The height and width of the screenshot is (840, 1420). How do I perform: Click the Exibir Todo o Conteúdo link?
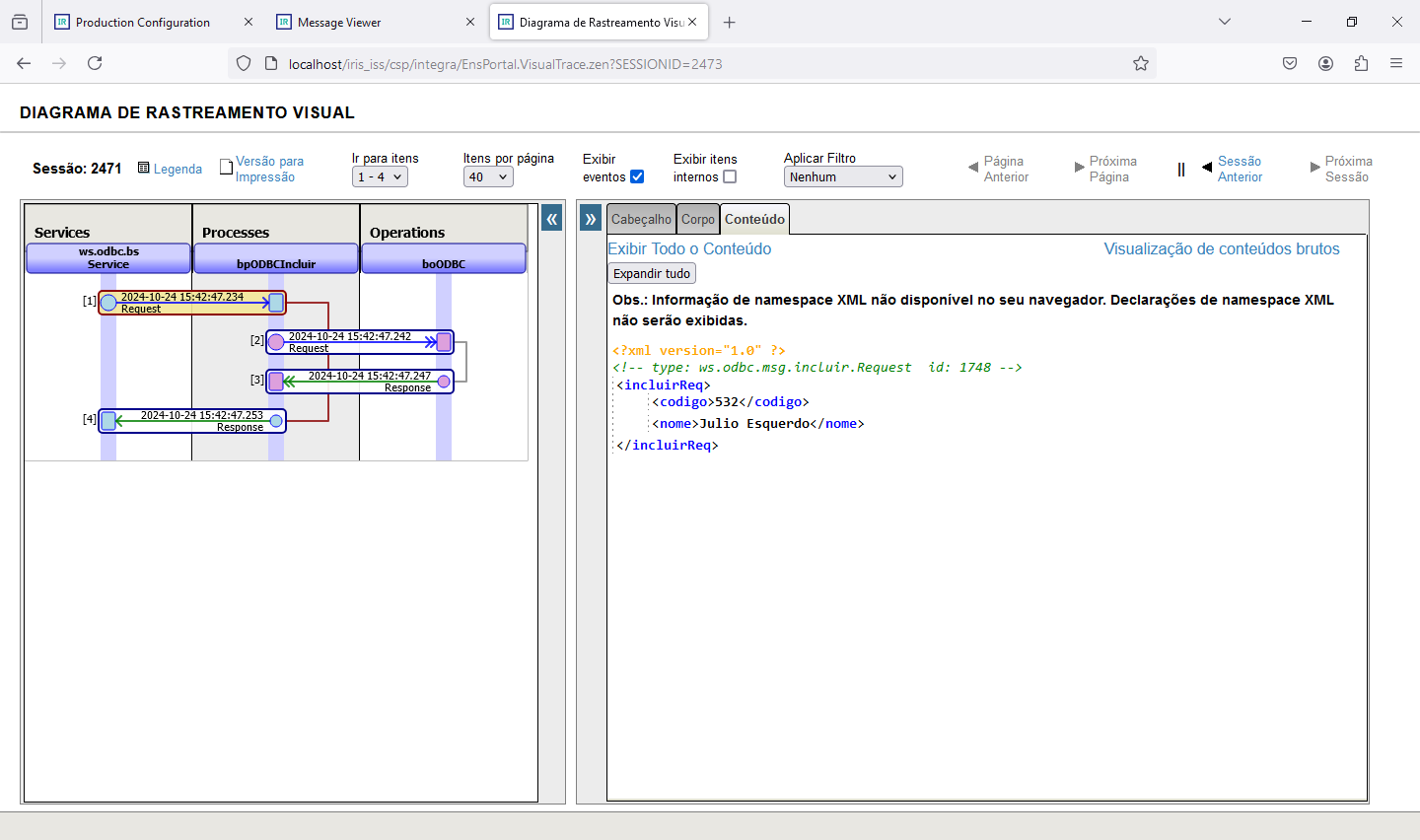[689, 248]
